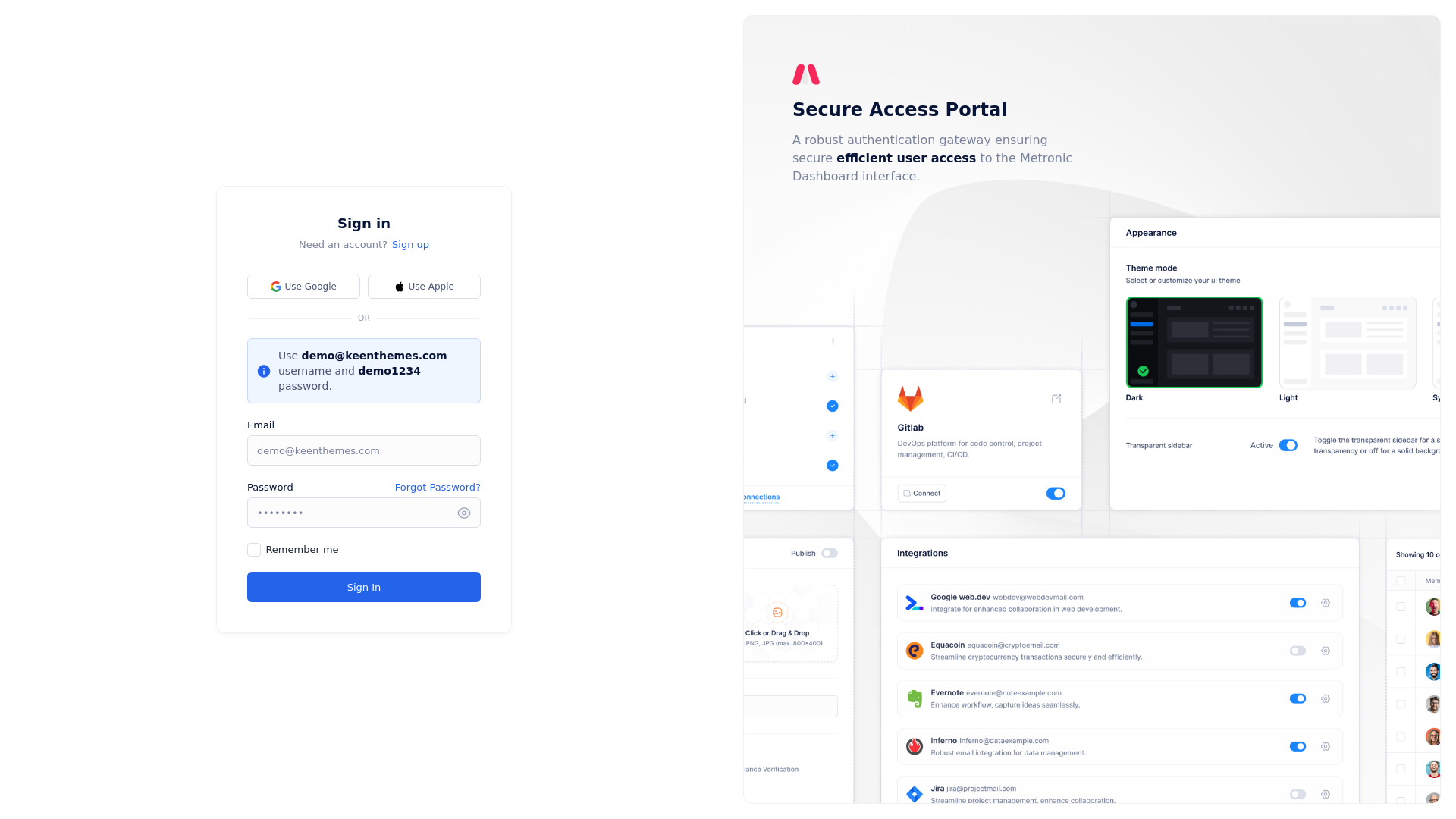Click the Gitlab fox logo
1456x819 pixels.
click(x=910, y=399)
